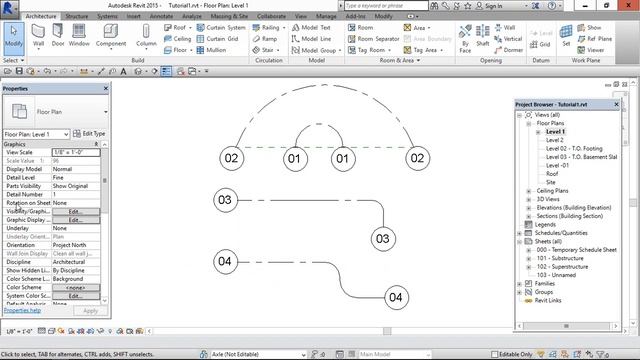This screenshot has width=640, height=360.
Task: Choose the Curtain System tool
Action: 221,27
